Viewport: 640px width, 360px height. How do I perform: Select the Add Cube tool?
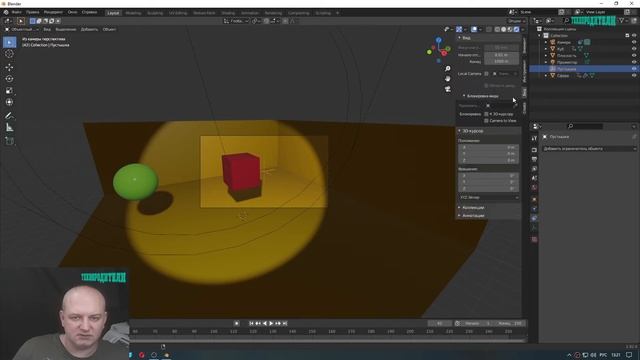click(x=9, y=141)
